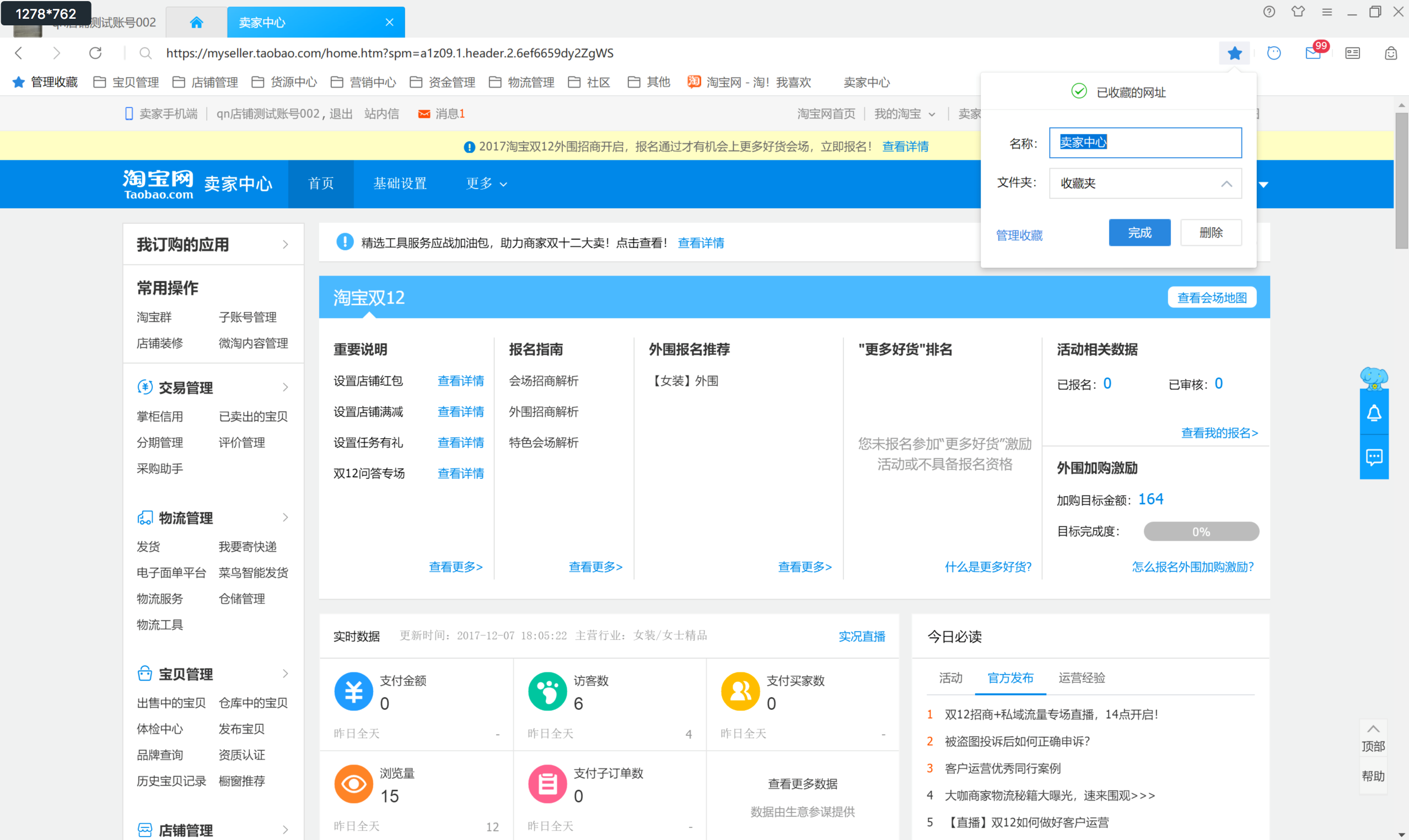Select the 官方发布 tab
The height and width of the screenshot is (840, 1409).
click(1010, 677)
